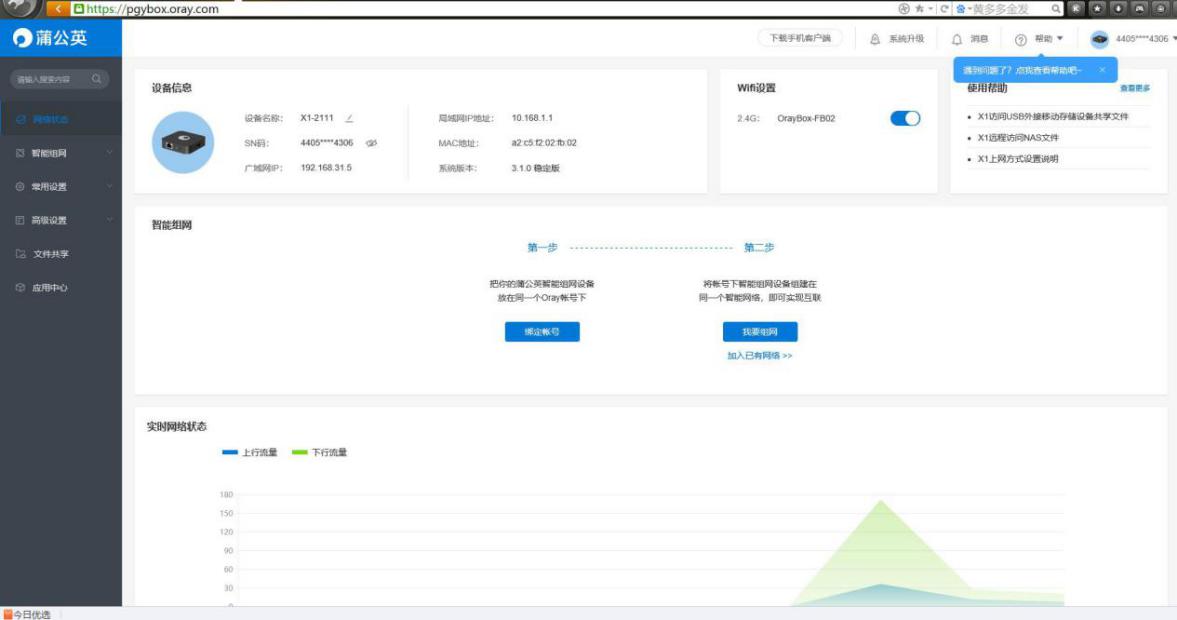The image size is (1177, 620).
Task: Open 应用中心 in the sidebar
Action: (x=50, y=288)
